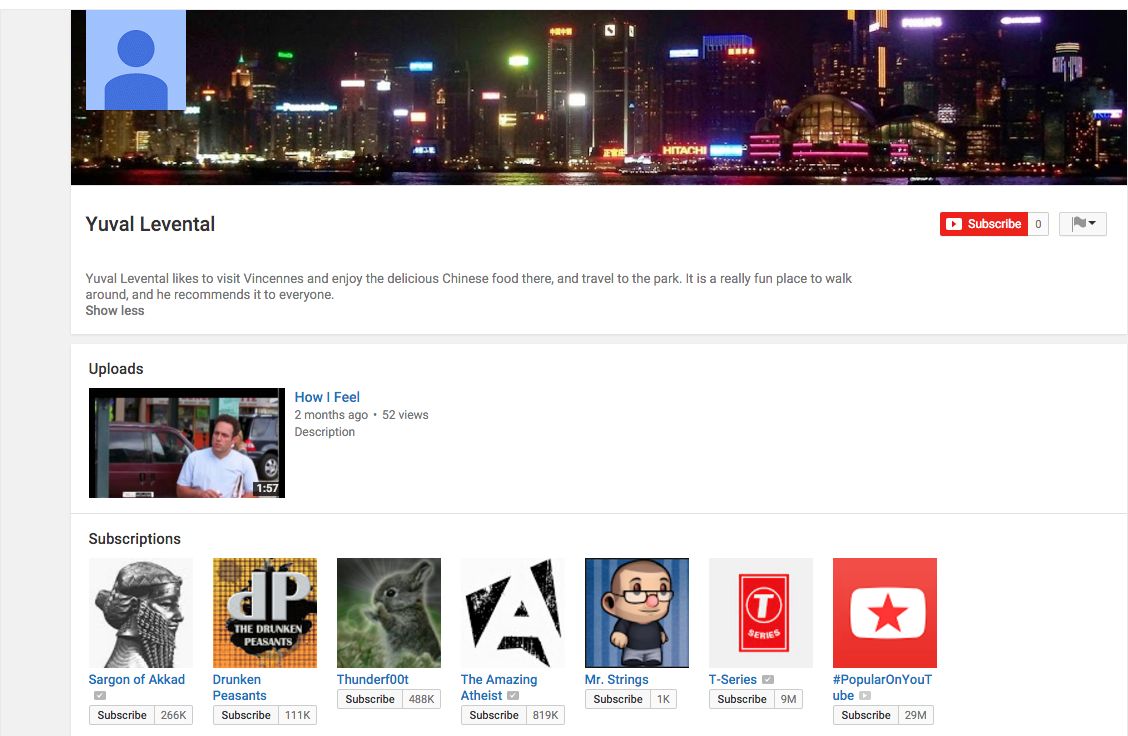Image resolution: width=1128 pixels, height=736 pixels.
Task: Visit #PopularOnYouTube channel link
Action: tap(882, 687)
